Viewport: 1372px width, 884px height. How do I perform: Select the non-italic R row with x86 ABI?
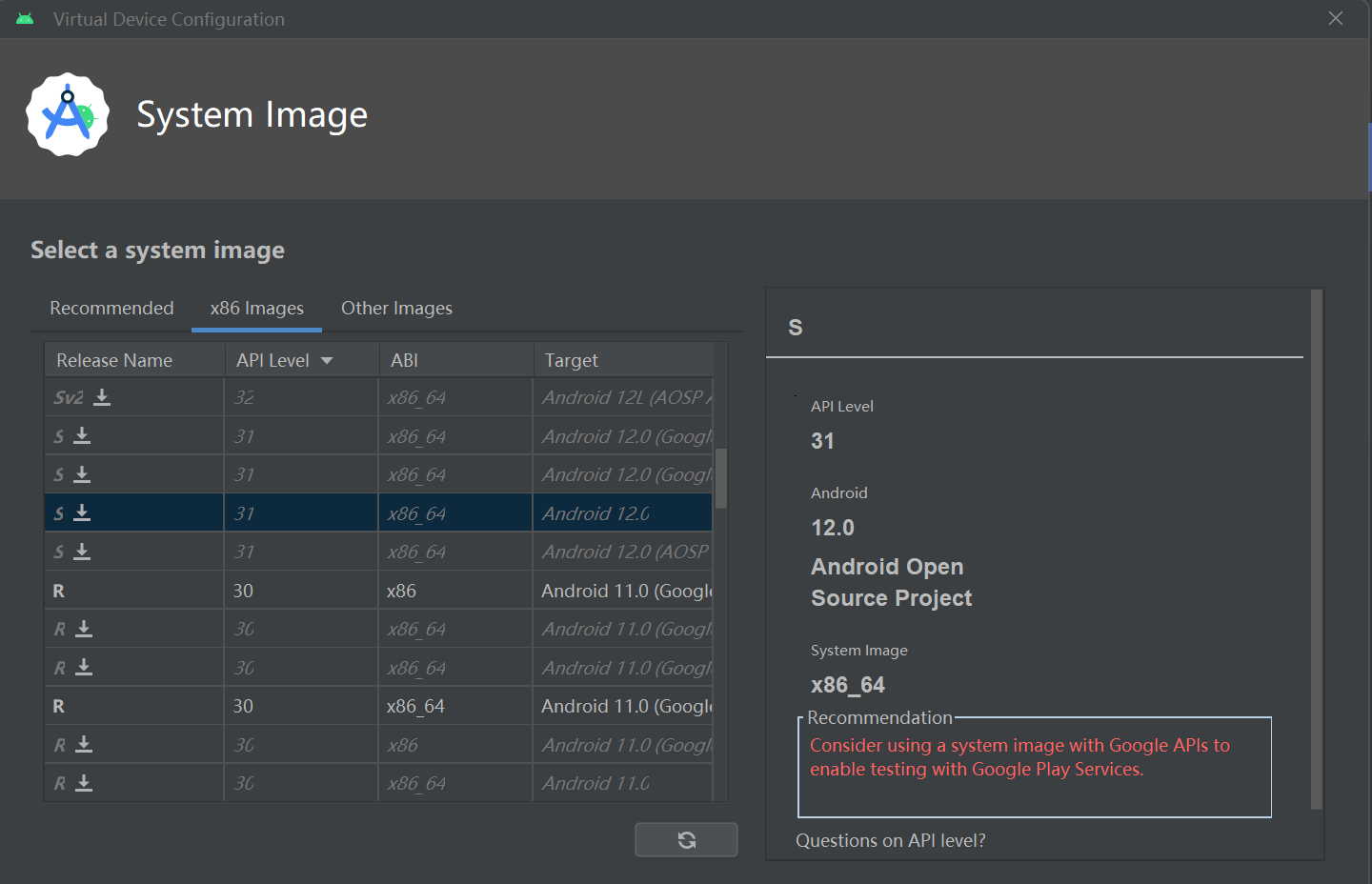click(x=378, y=591)
